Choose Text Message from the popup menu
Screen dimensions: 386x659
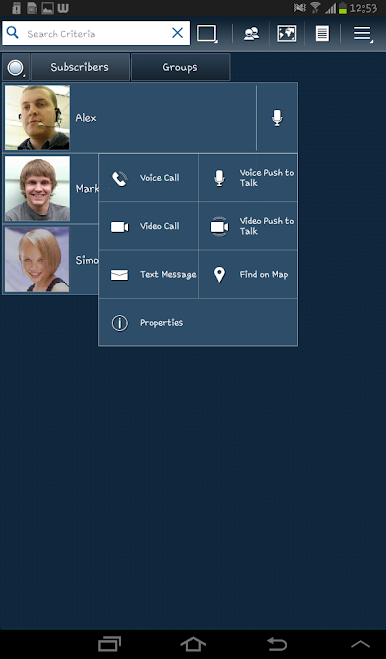[x=148, y=274]
